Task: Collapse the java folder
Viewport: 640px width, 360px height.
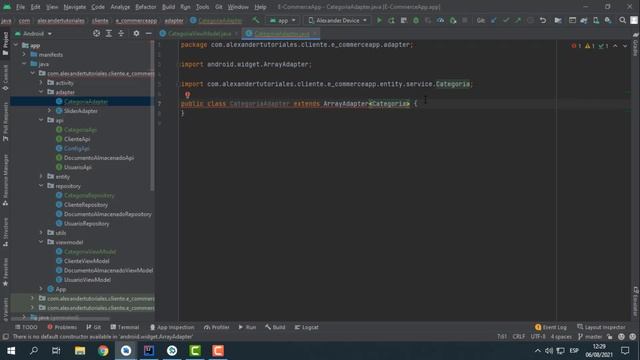Action: [x=24, y=64]
